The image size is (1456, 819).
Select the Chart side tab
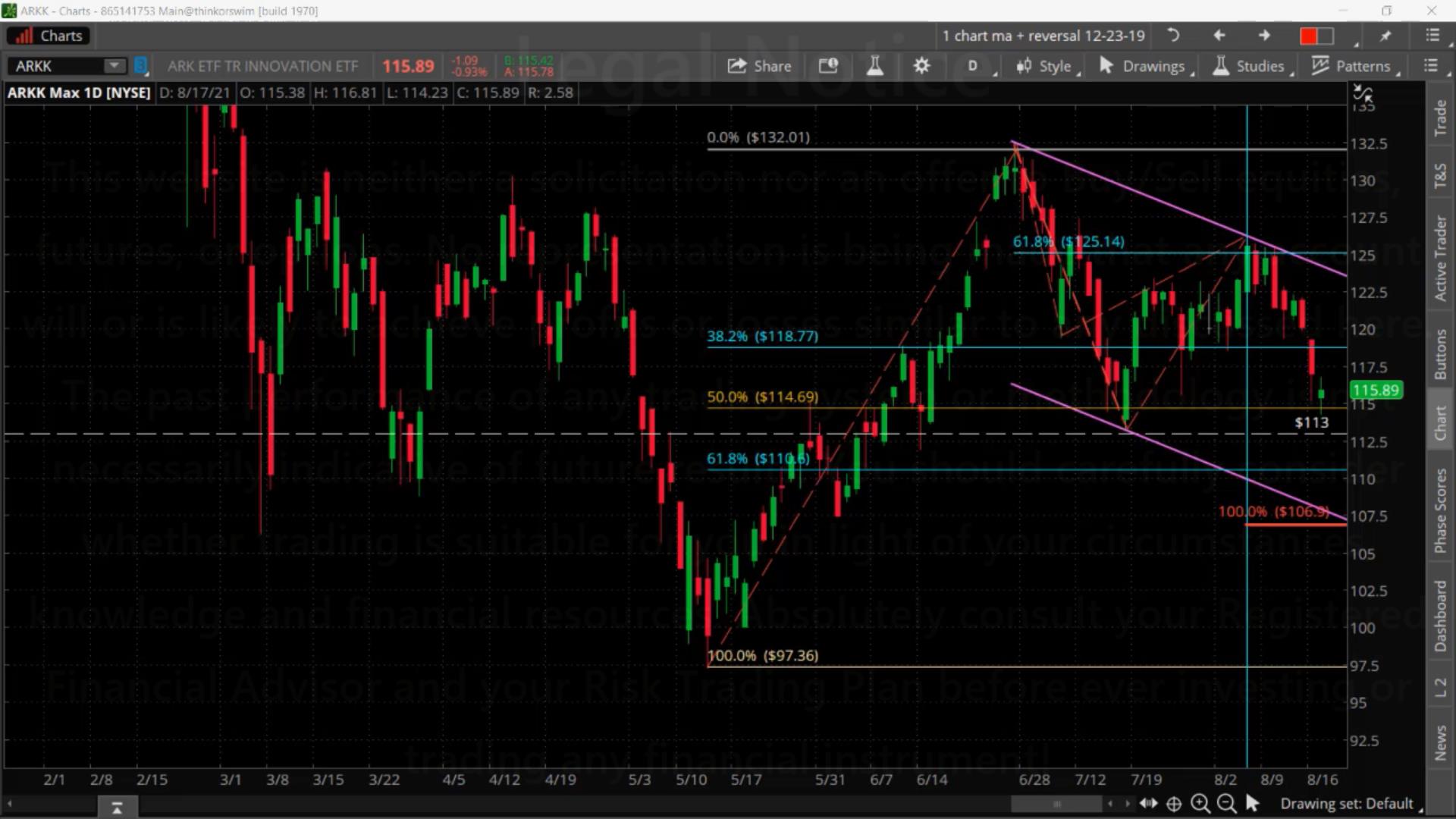point(1440,422)
